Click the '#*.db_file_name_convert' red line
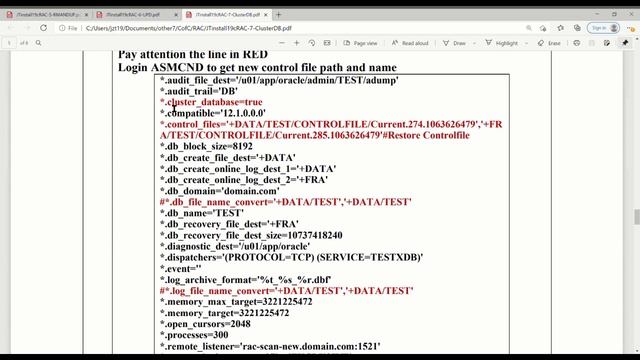Screen dimensions: 640x360 pos(285,202)
